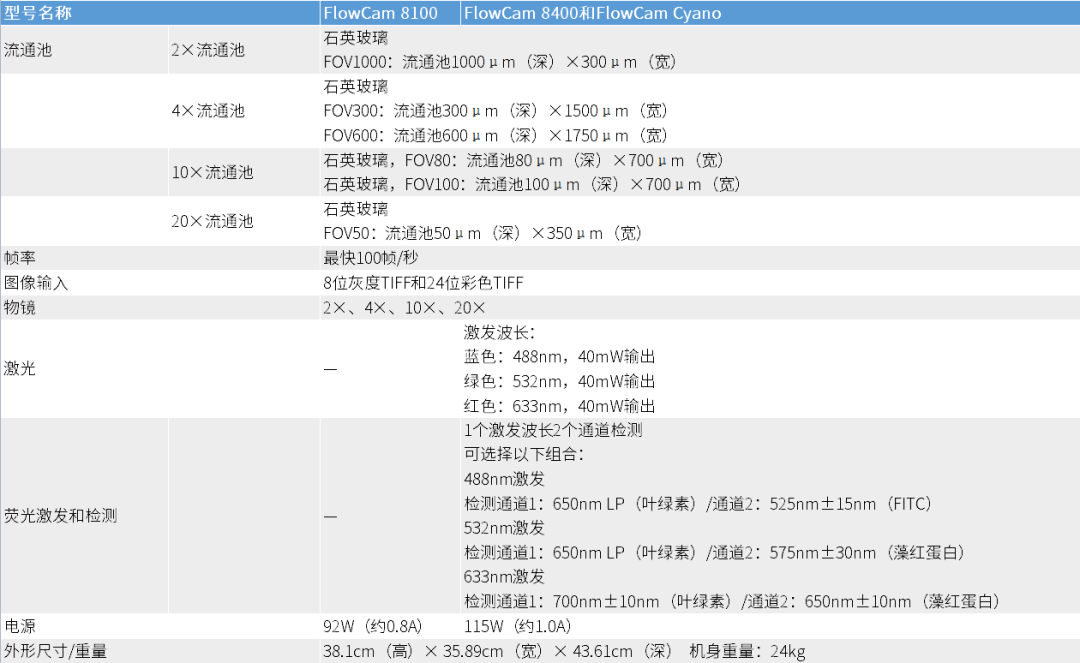Image resolution: width=1080 pixels, height=663 pixels.
Task: Click the 'FOV100' quartz glass spec line
Action: (532, 185)
